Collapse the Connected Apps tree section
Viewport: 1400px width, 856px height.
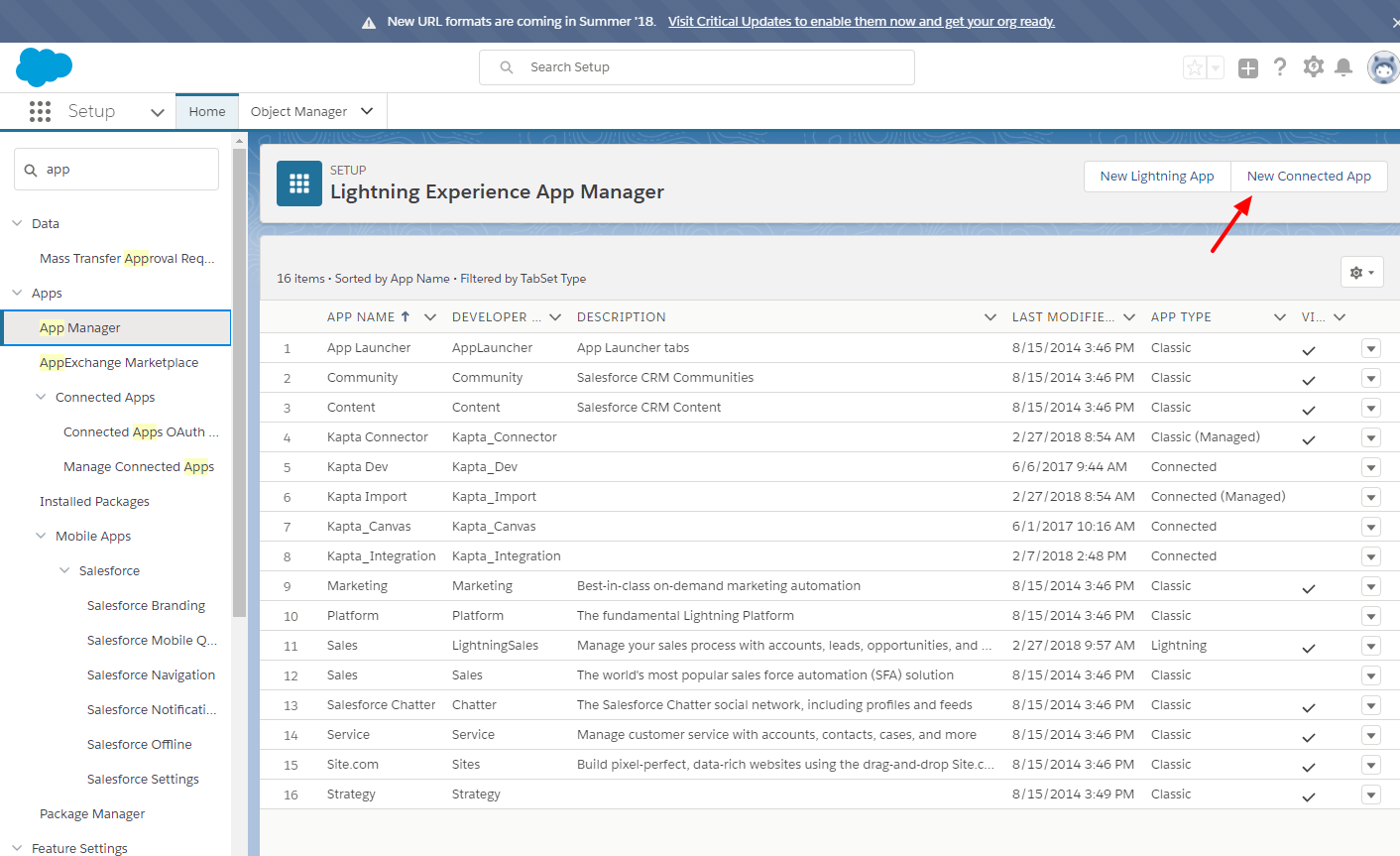coord(41,397)
